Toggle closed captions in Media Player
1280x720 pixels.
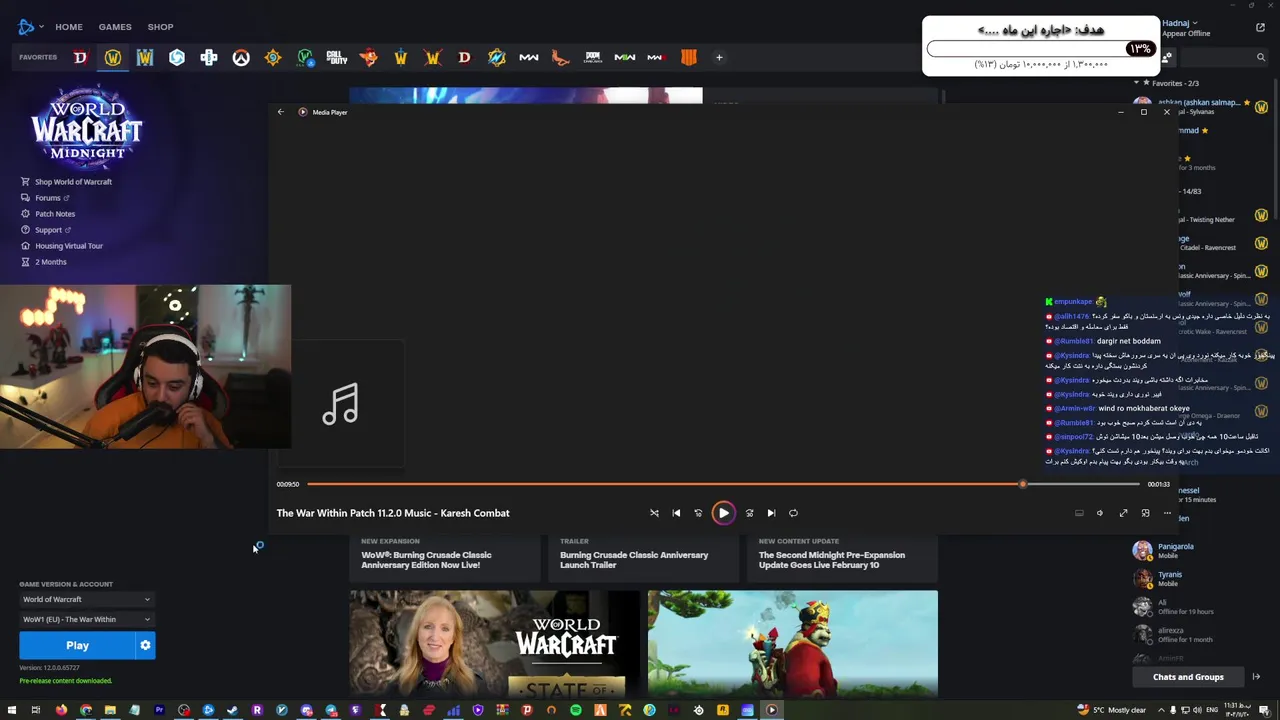1079,513
